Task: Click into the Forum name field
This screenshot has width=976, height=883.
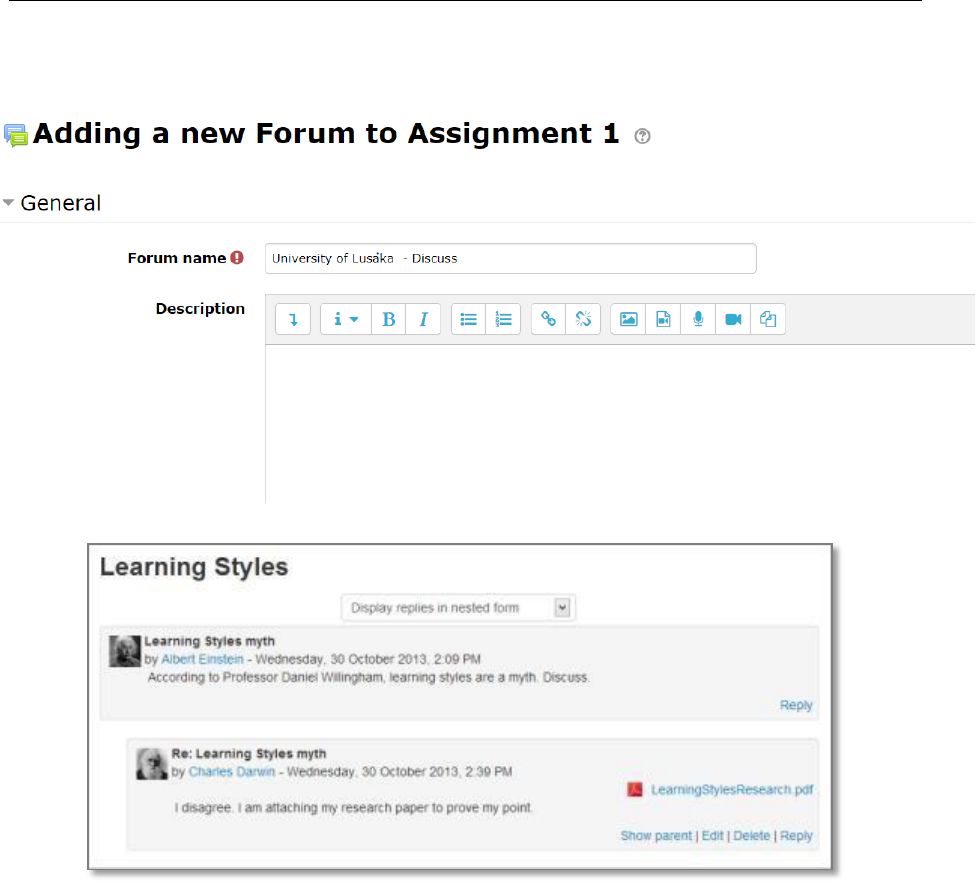Action: [x=510, y=258]
